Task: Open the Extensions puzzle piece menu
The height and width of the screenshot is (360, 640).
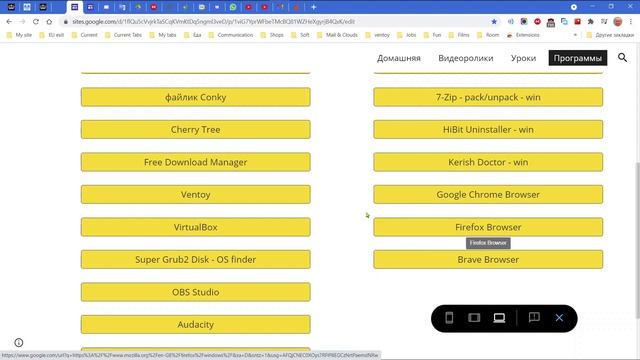Action: tap(590, 22)
